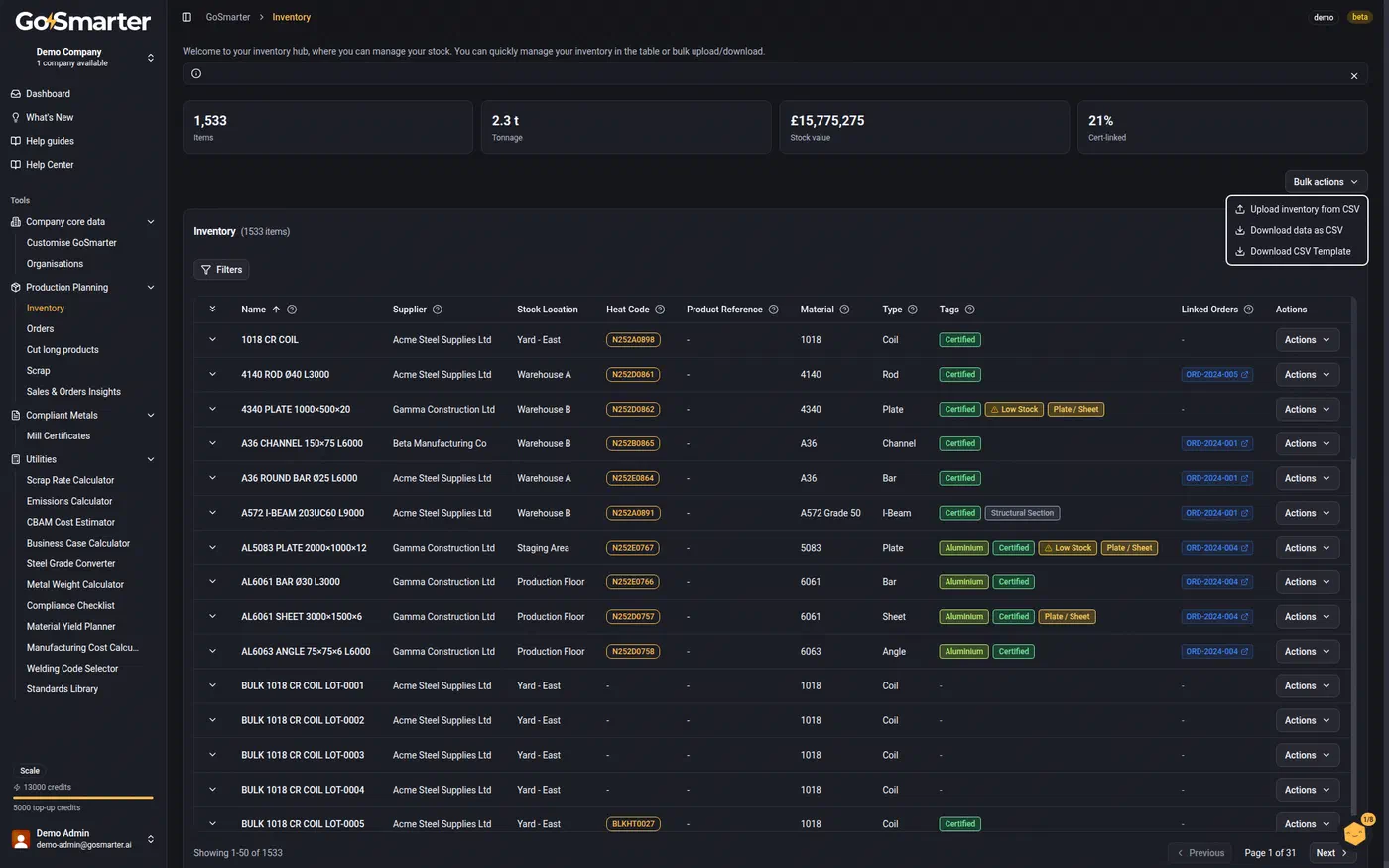
Task: Click help icon next to Name column
Action: pos(292,310)
